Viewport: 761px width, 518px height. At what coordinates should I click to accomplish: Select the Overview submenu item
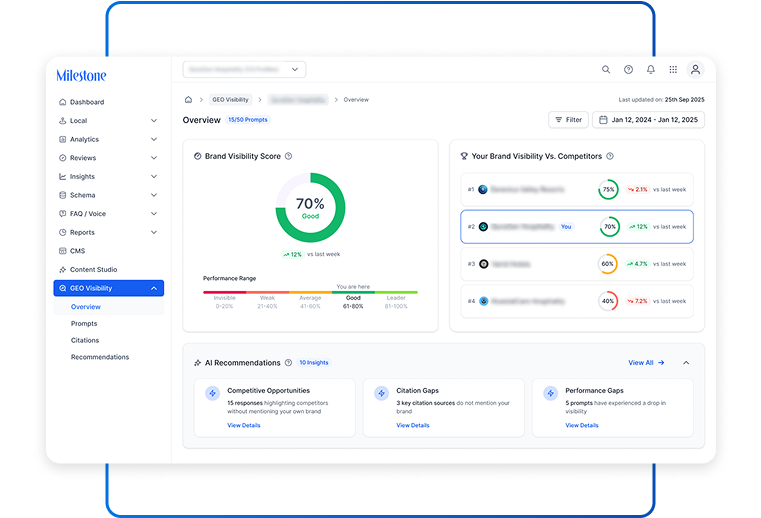(109, 307)
